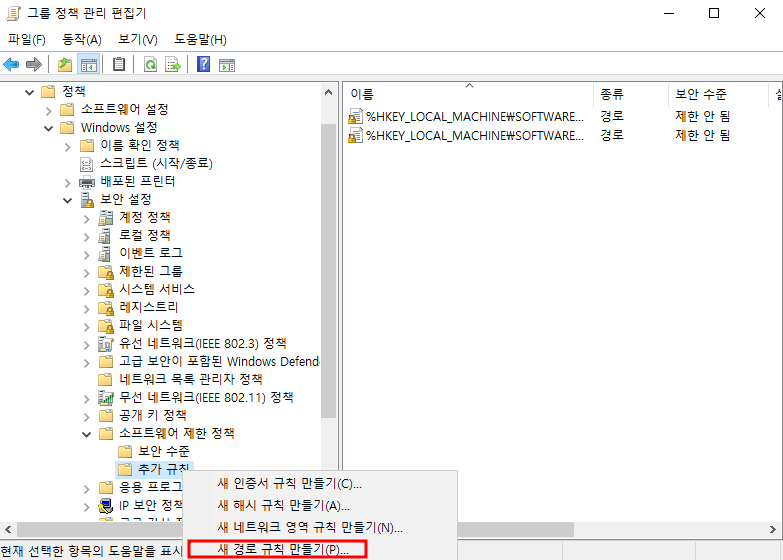Click the second registry path rule icon

[355, 135]
